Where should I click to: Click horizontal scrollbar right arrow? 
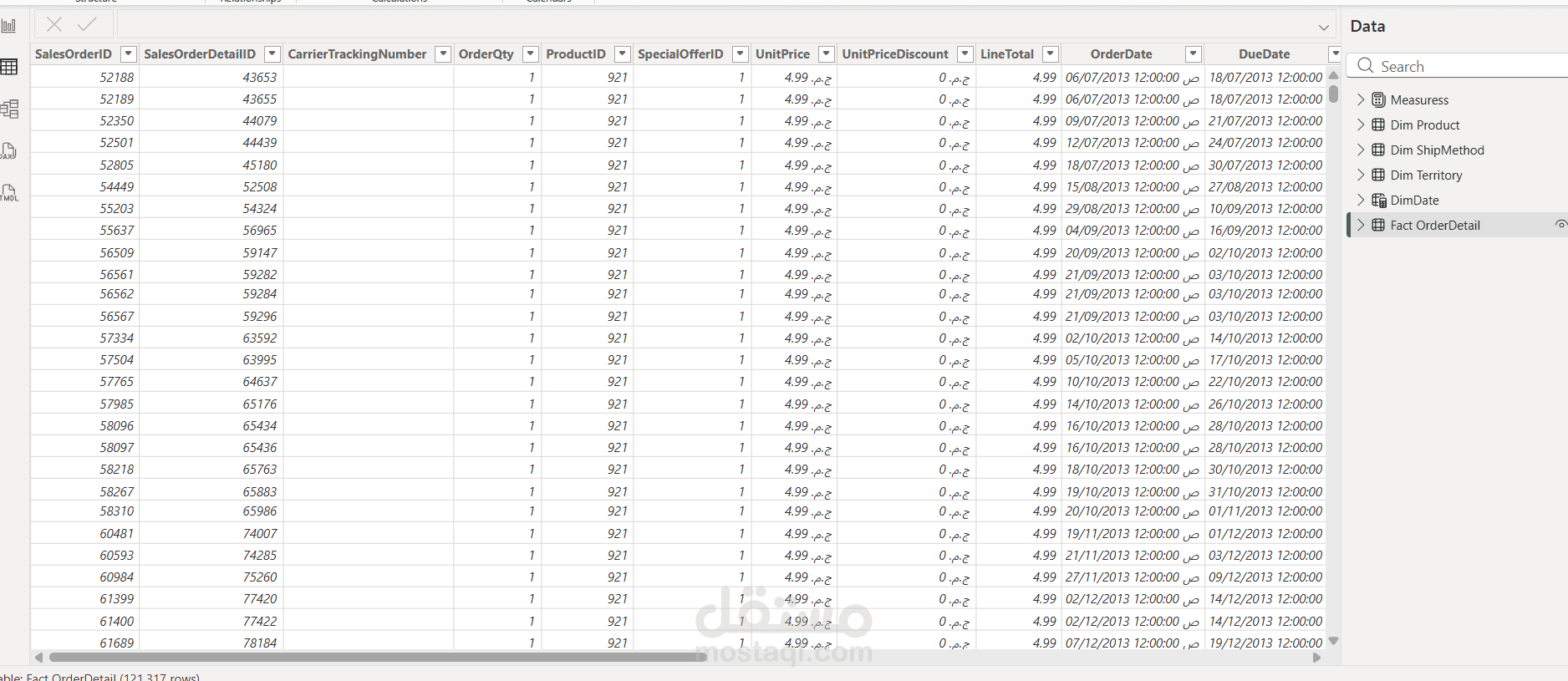click(x=1317, y=658)
